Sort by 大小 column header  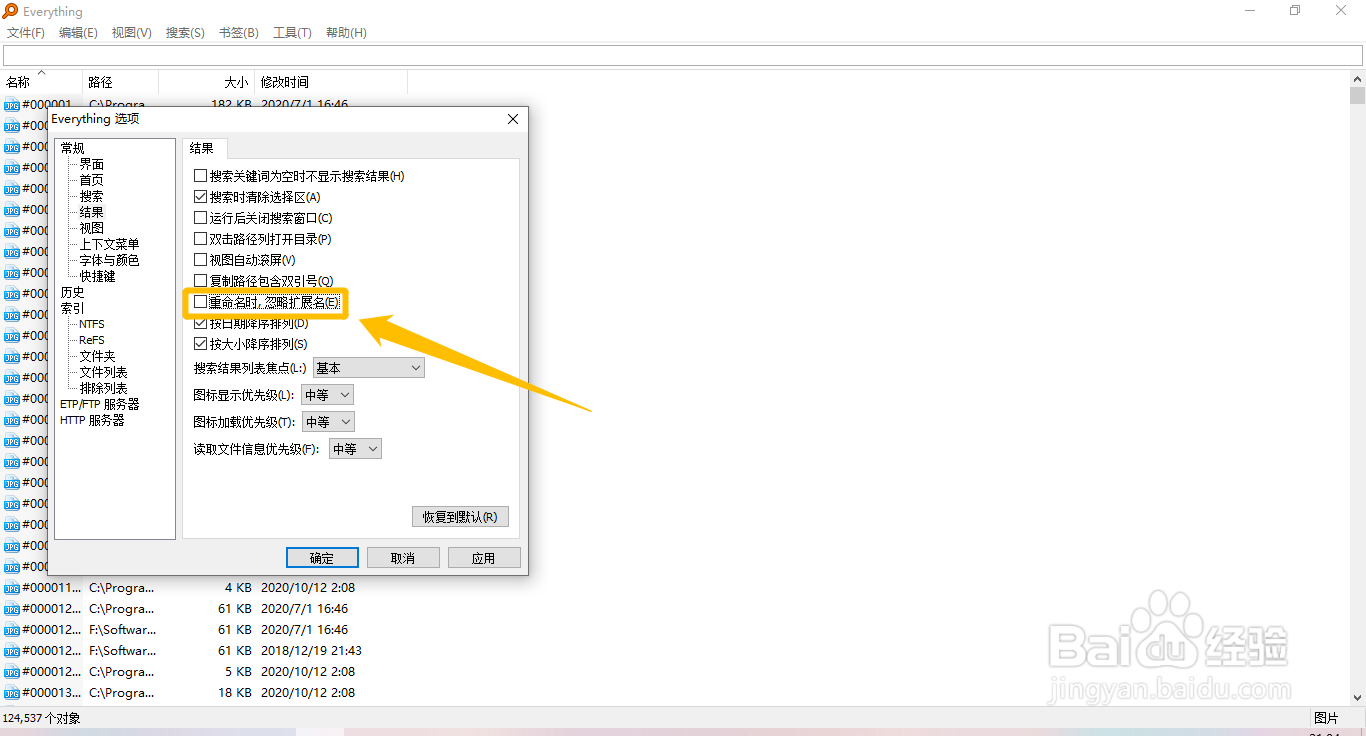[206, 82]
